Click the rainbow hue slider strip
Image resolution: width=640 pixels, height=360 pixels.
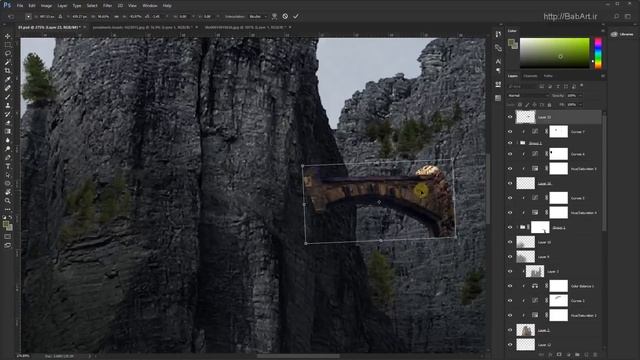coord(598,53)
